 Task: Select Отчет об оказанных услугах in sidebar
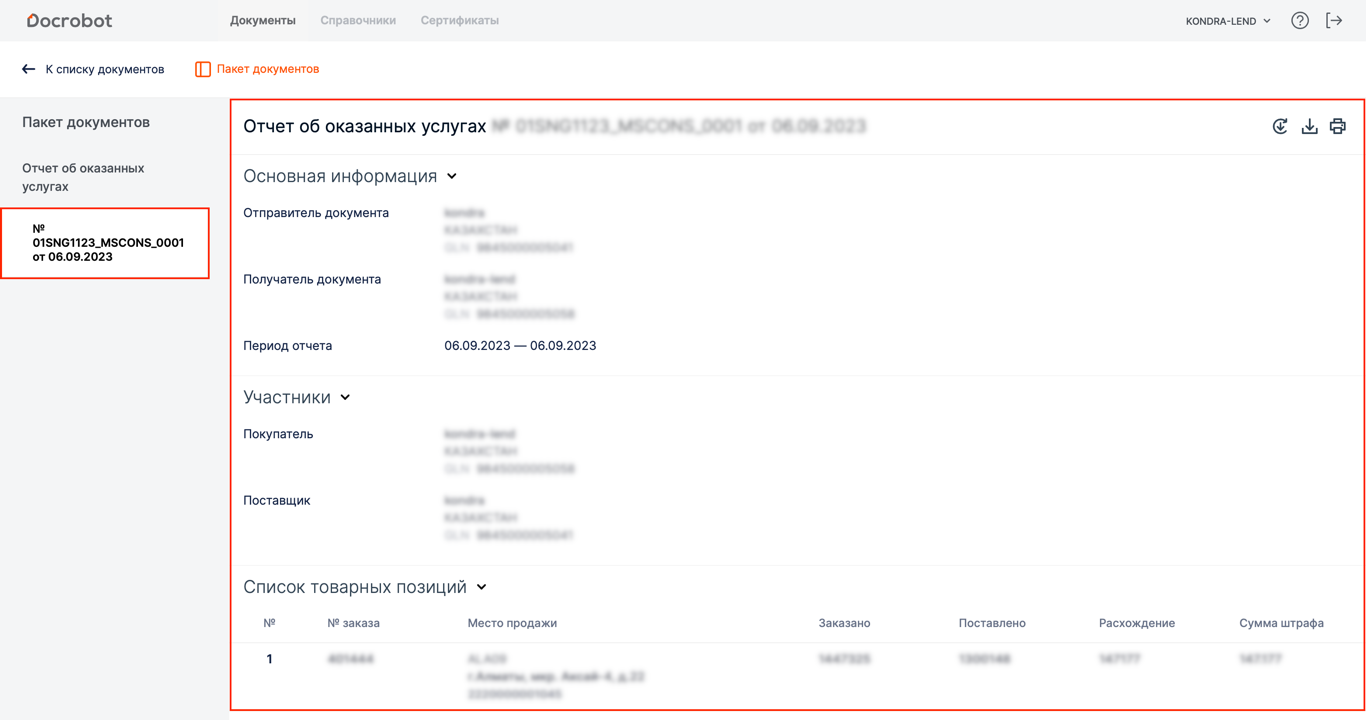tap(83, 177)
